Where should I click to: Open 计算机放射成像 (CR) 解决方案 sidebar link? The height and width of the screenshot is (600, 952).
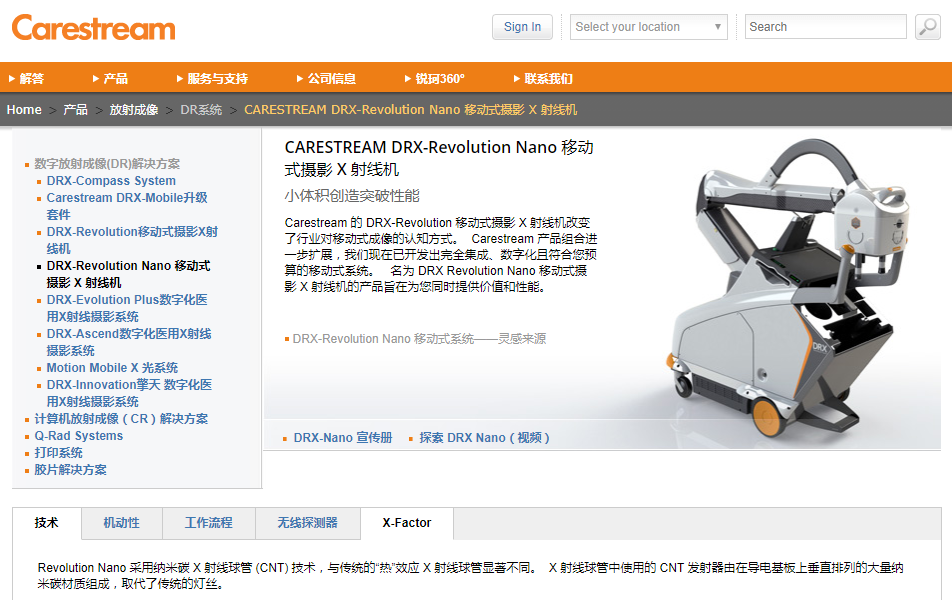121,419
